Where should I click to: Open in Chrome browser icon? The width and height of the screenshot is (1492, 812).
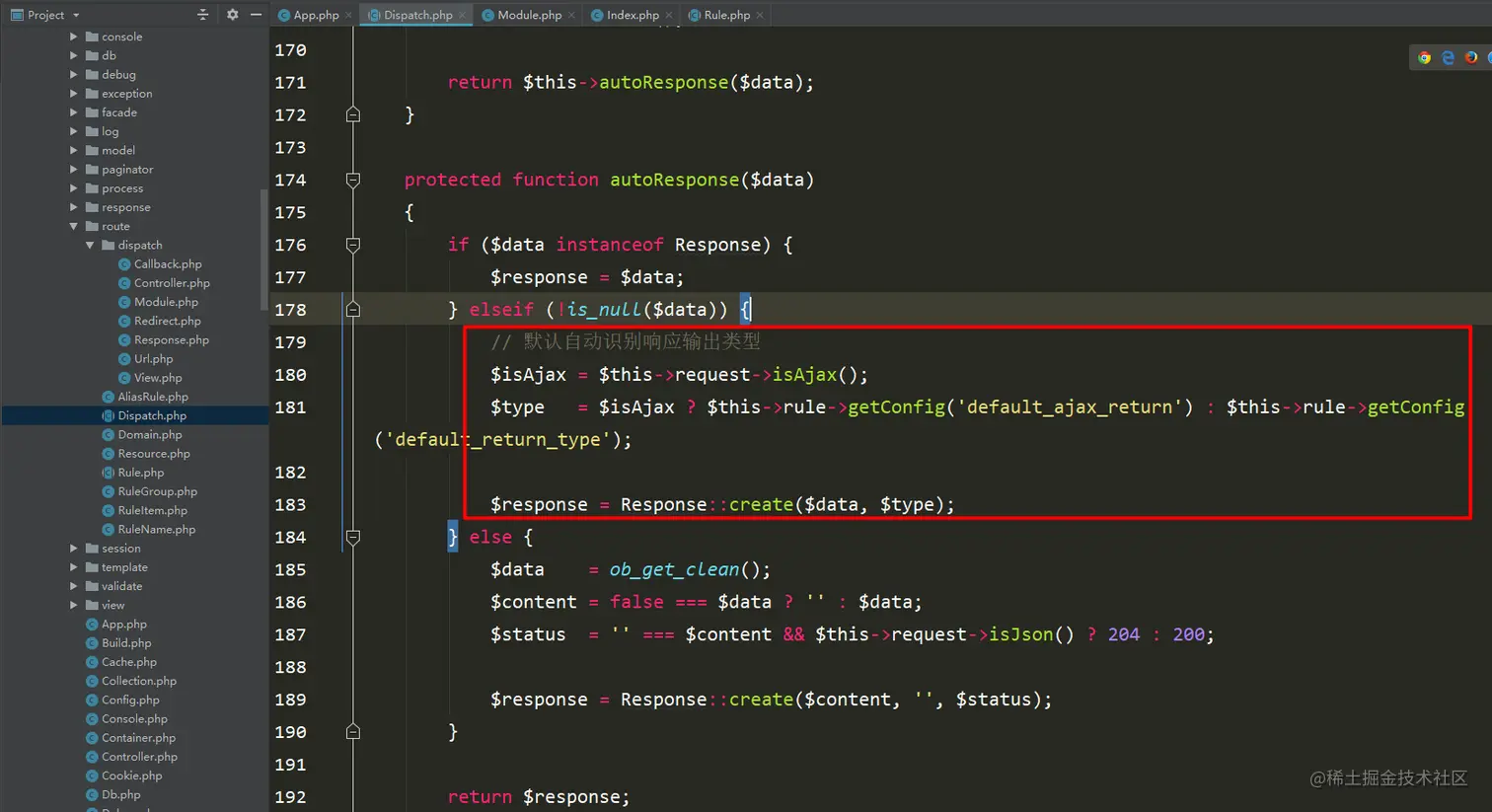pyautogui.click(x=1424, y=57)
